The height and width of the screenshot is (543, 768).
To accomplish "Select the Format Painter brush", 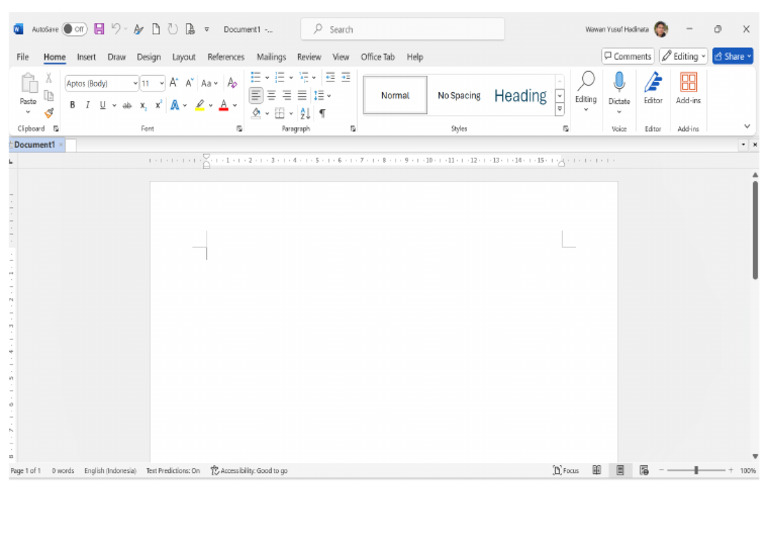I will pos(48,113).
